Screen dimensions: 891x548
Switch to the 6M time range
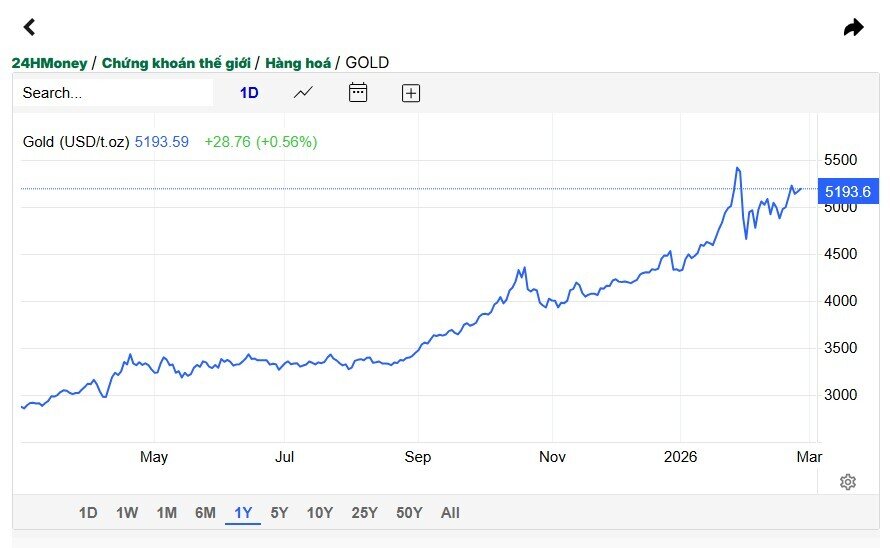205,513
